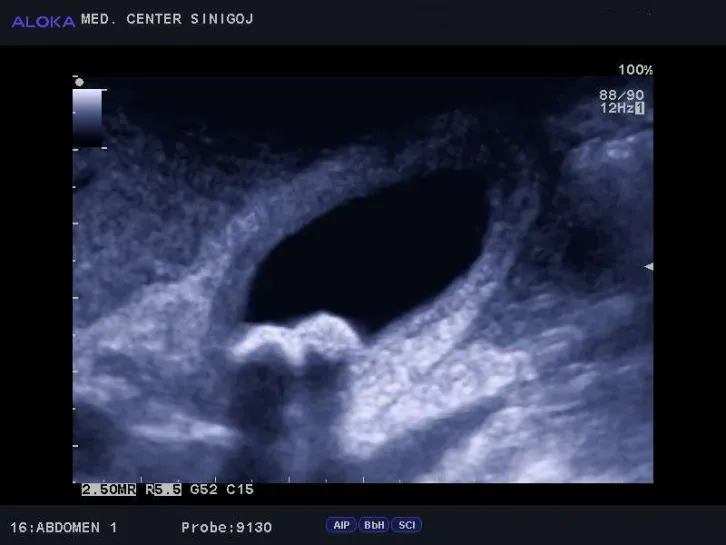This screenshot has height=545, width=726.
Task: Click the 12Hz frame rate readout
Action: (617, 108)
